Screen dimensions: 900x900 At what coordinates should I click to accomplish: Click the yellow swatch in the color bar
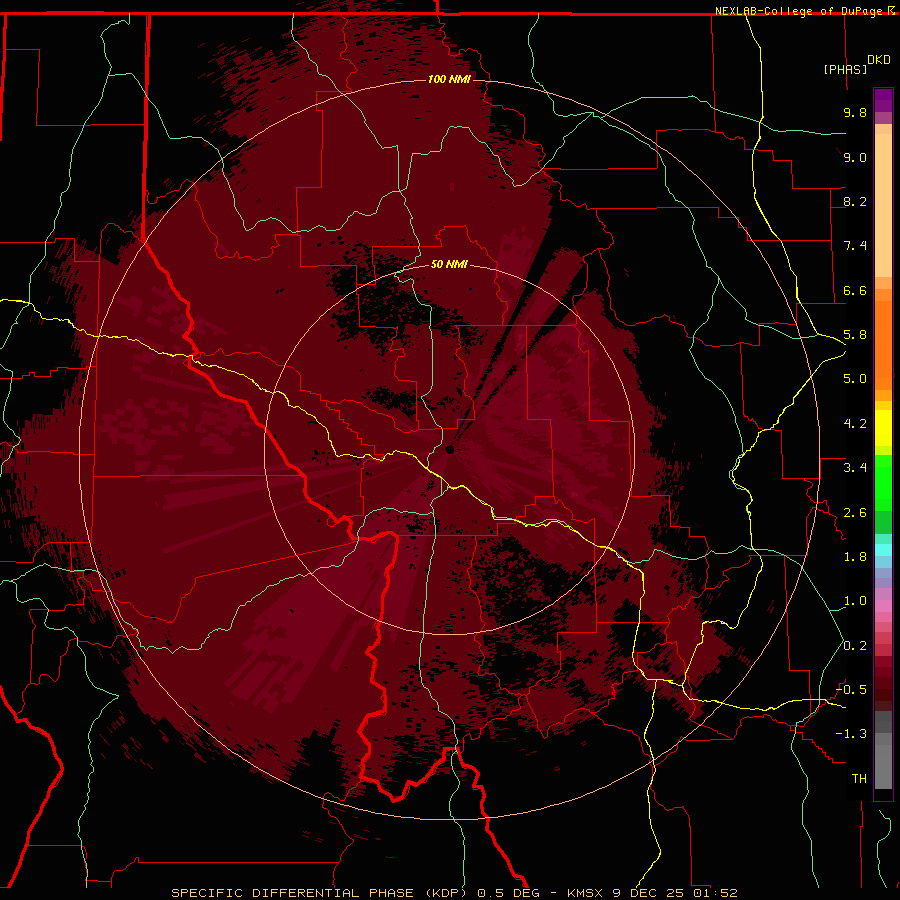883,428
